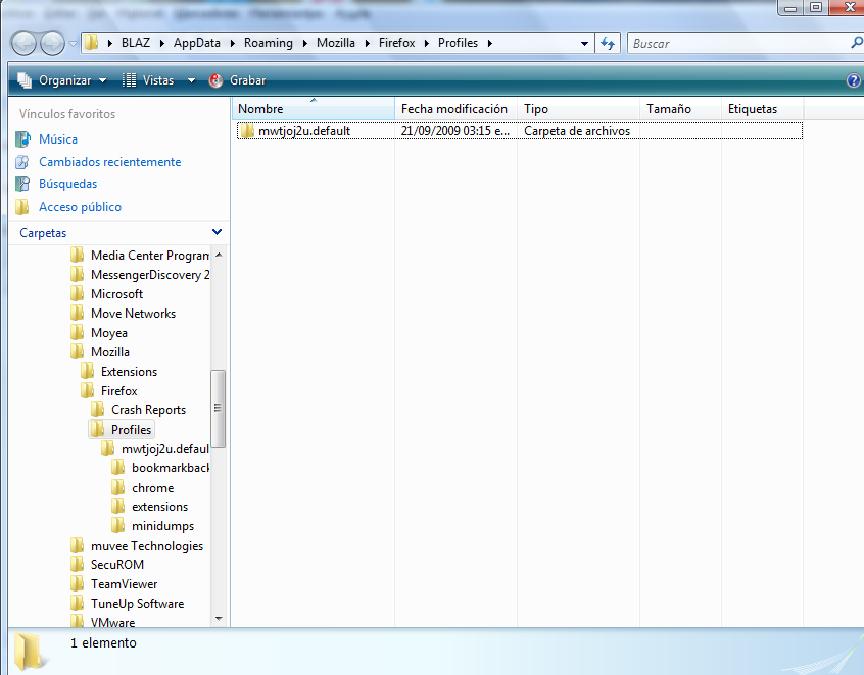The image size is (864, 675).
Task: Click the Back navigation arrow button
Action: [24, 43]
